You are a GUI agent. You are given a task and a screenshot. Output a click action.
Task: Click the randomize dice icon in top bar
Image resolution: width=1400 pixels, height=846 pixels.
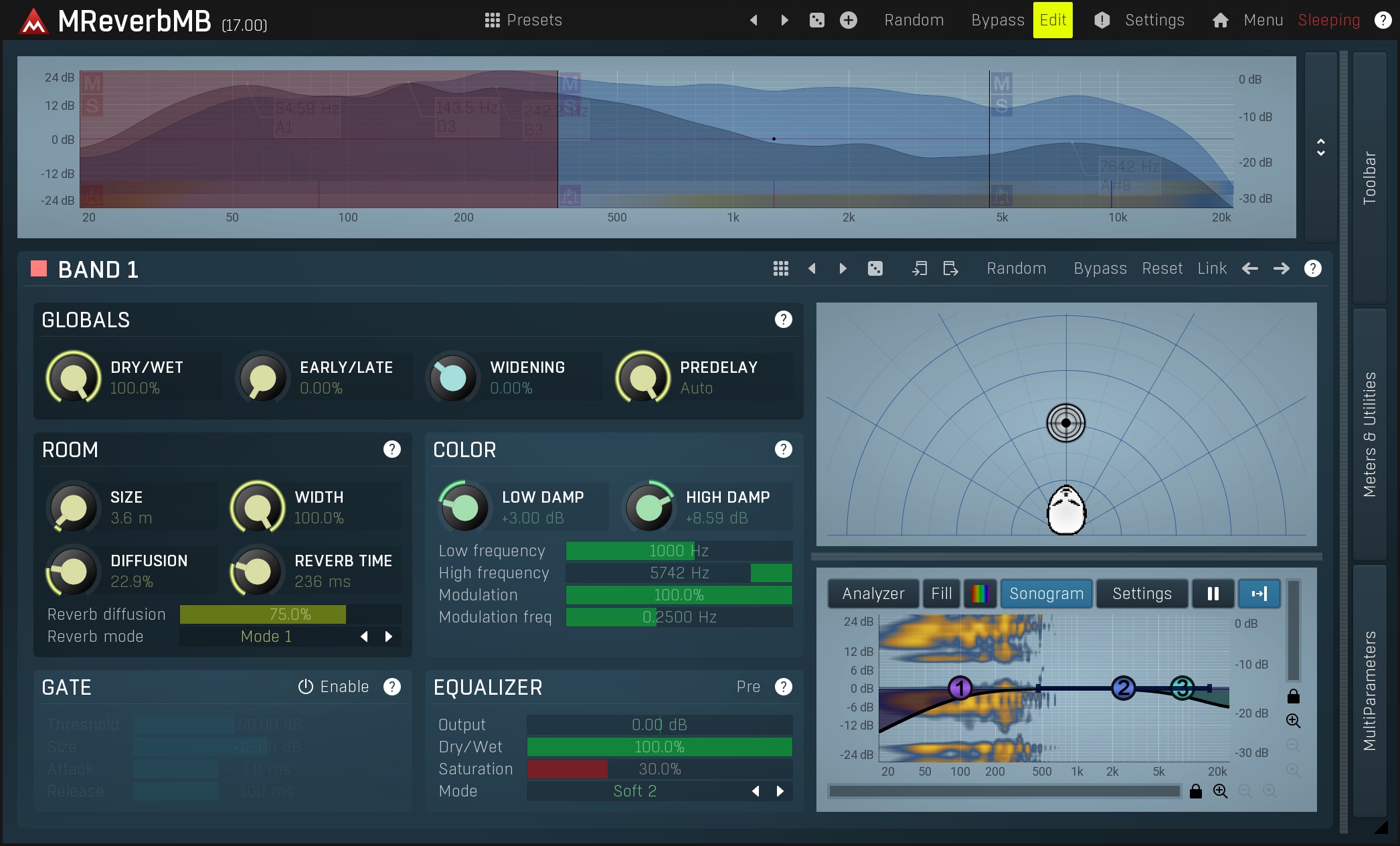click(816, 20)
